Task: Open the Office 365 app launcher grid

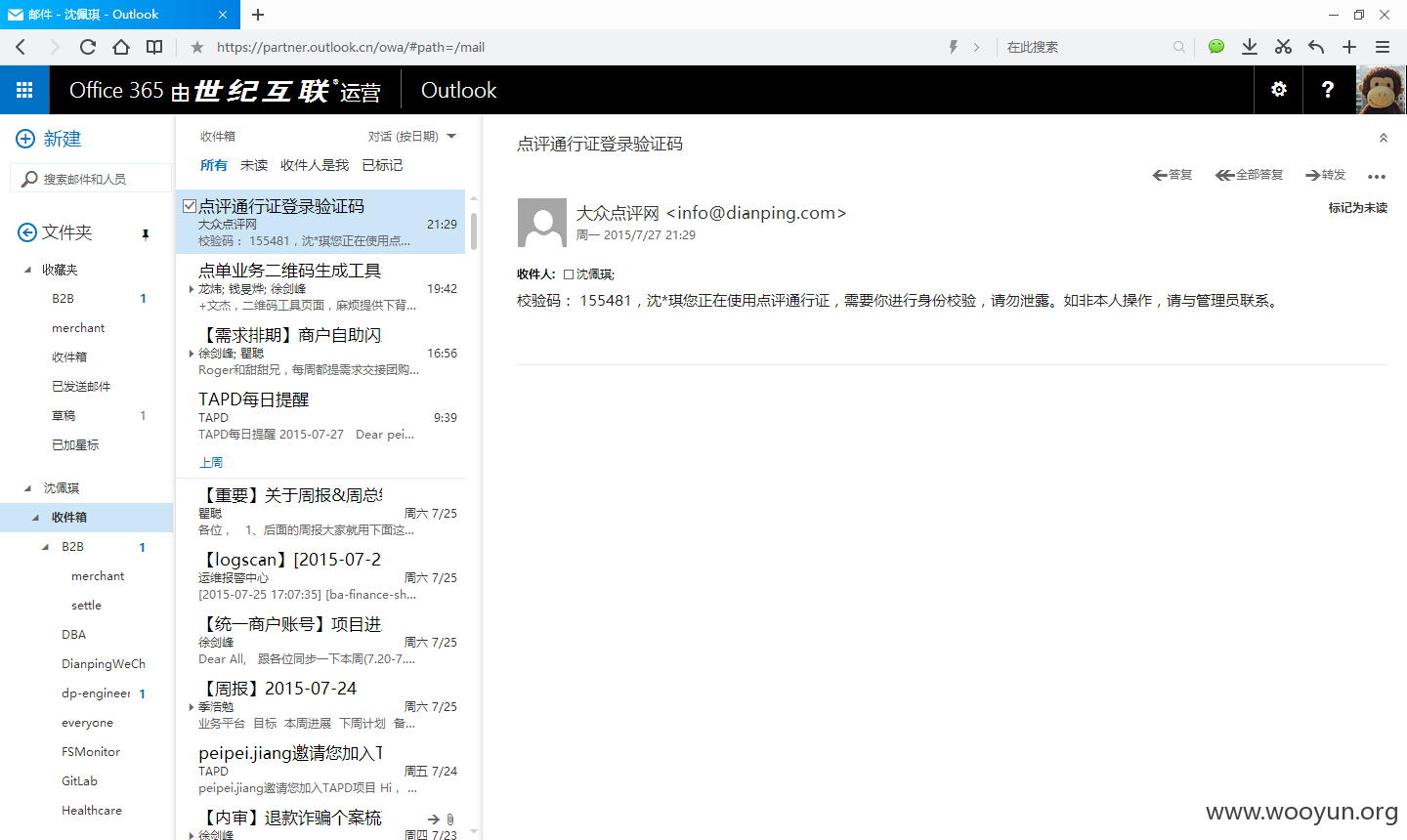Action: click(24, 90)
